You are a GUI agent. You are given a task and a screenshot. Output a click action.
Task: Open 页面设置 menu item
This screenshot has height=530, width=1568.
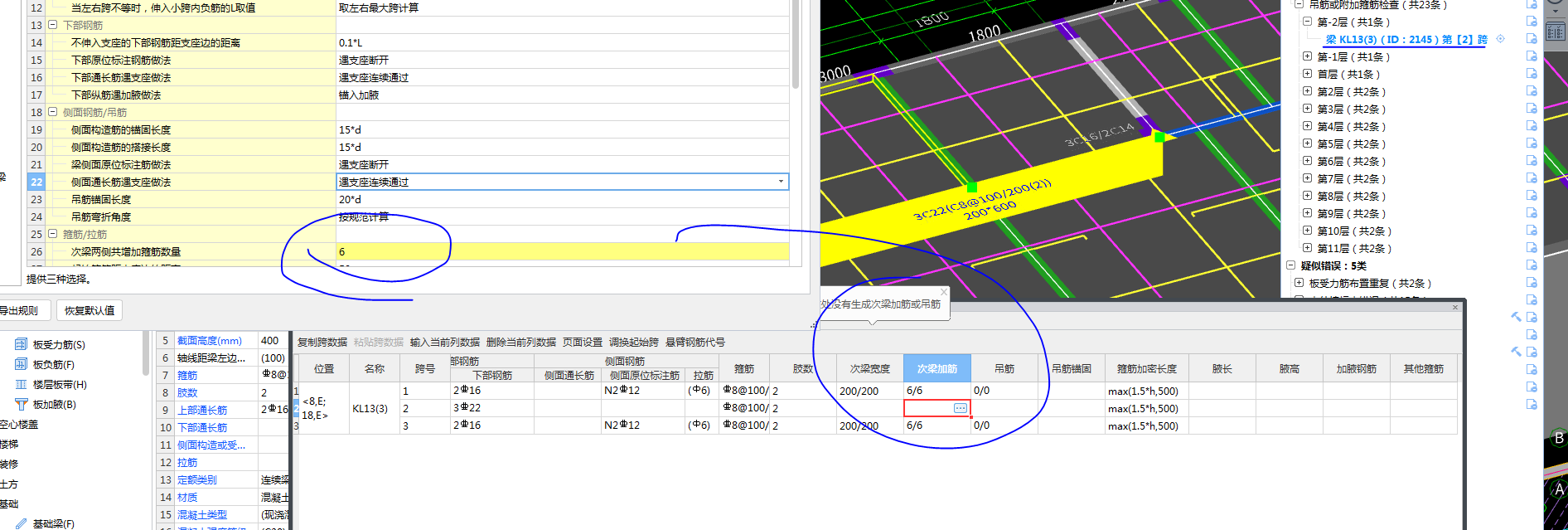tap(583, 342)
